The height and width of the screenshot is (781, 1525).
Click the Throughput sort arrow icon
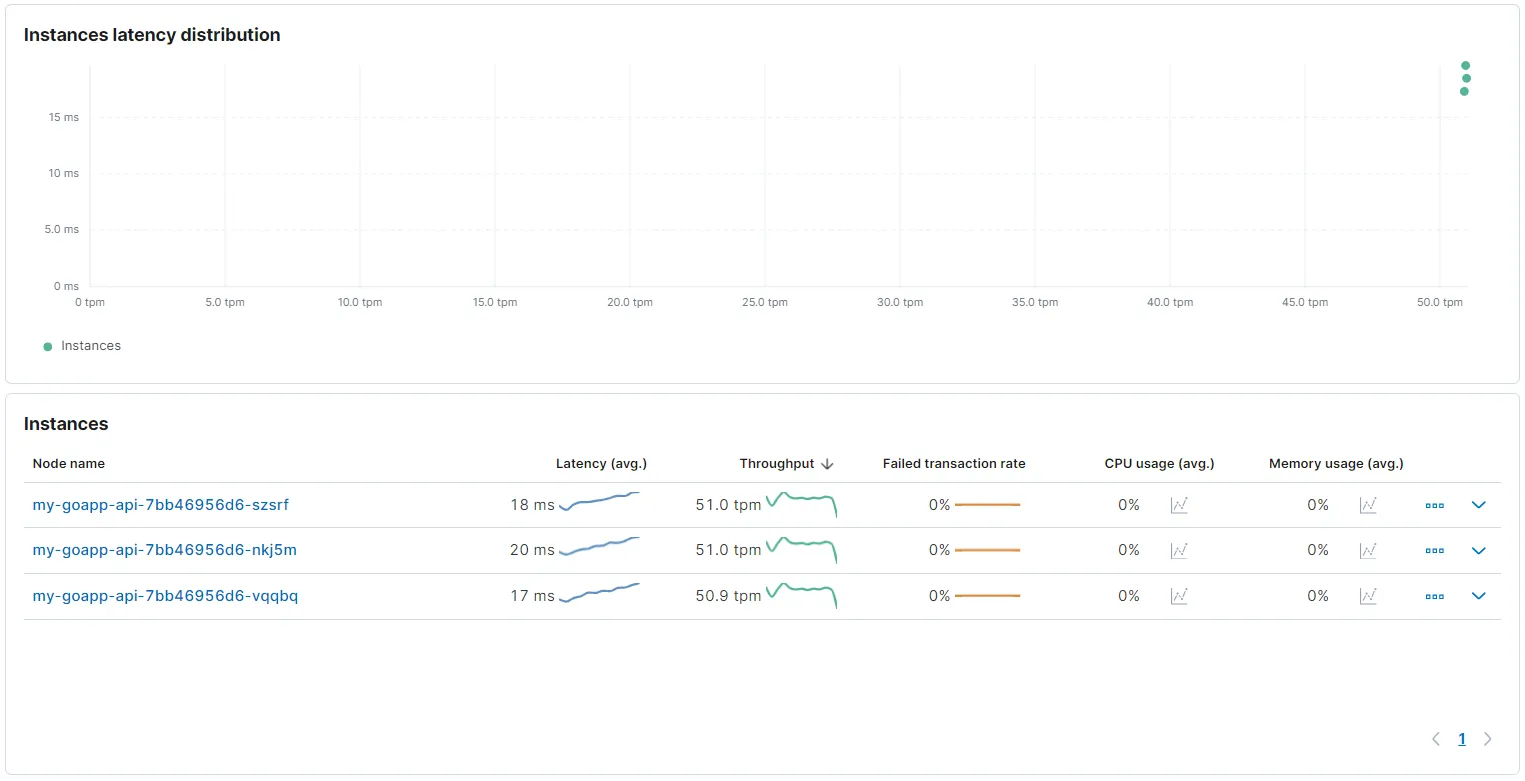point(827,464)
